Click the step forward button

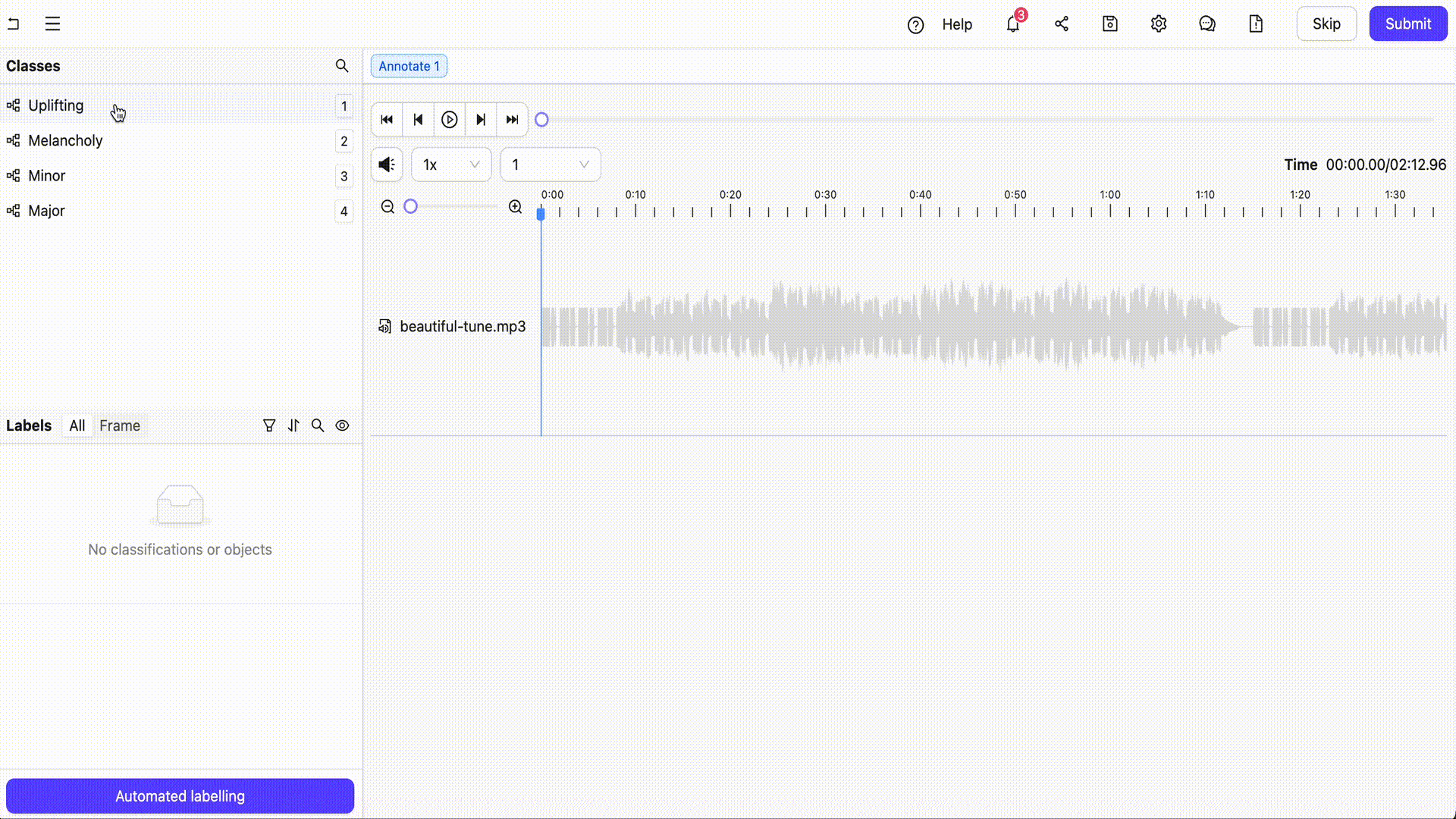coord(480,119)
